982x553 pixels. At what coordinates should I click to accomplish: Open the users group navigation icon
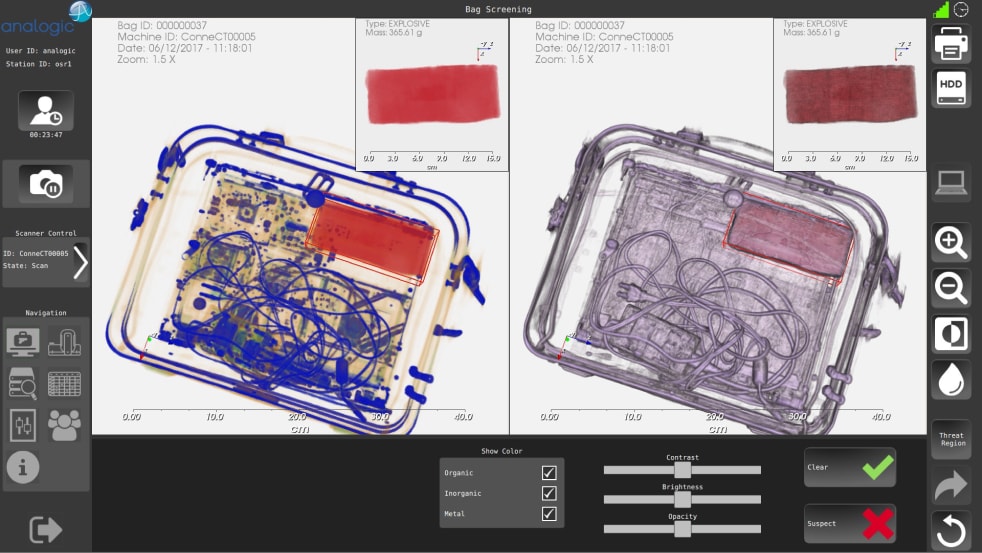point(65,425)
